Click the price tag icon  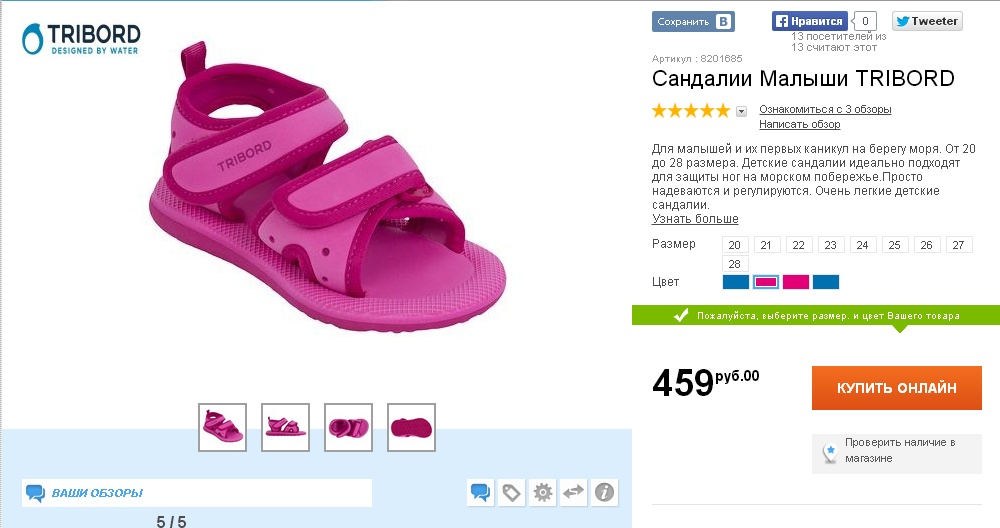click(511, 492)
